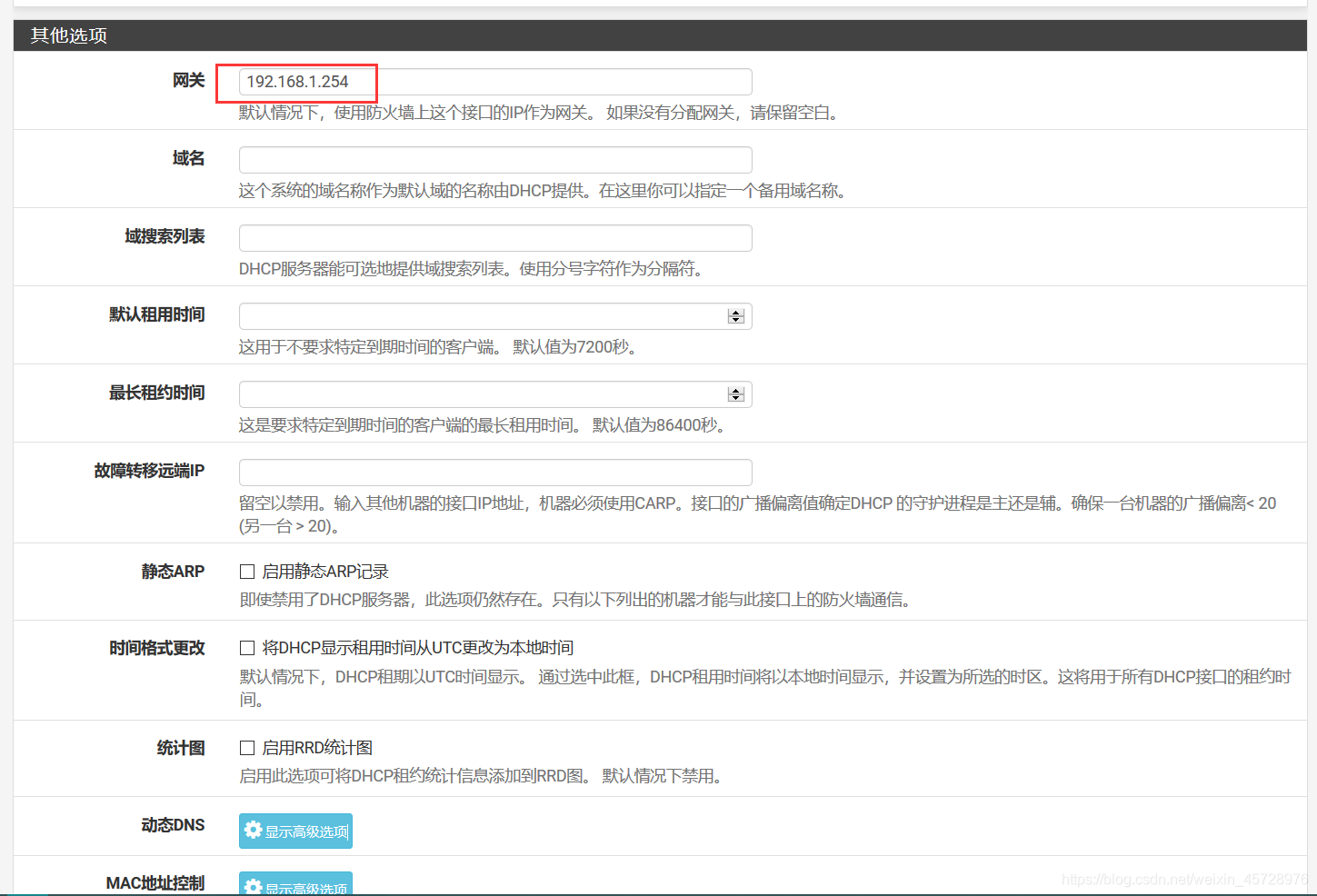This screenshot has height=896, width=1317.
Task: Click the 故障转移远端IP label
Action: click(149, 471)
